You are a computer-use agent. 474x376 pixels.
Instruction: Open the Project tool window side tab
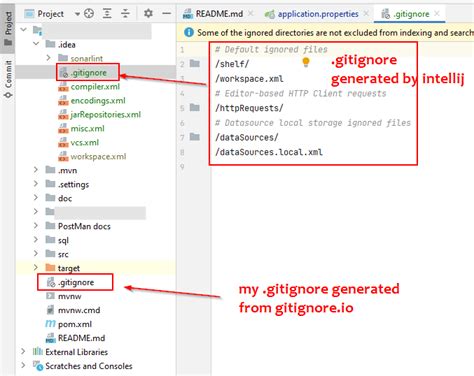(x=8, y=28)
